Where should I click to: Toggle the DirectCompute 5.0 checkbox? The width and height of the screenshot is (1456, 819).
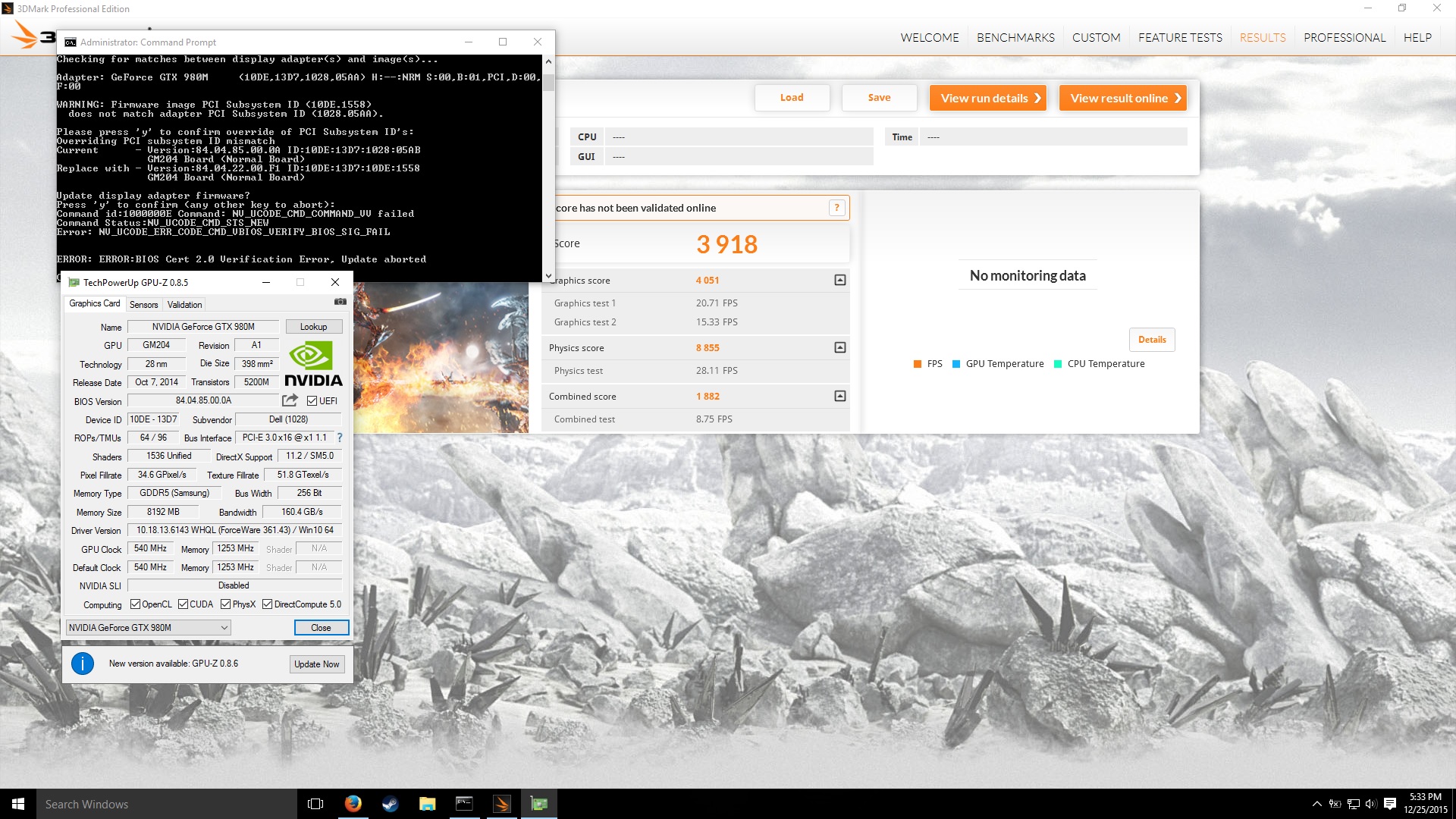click(x=267, y=604)
